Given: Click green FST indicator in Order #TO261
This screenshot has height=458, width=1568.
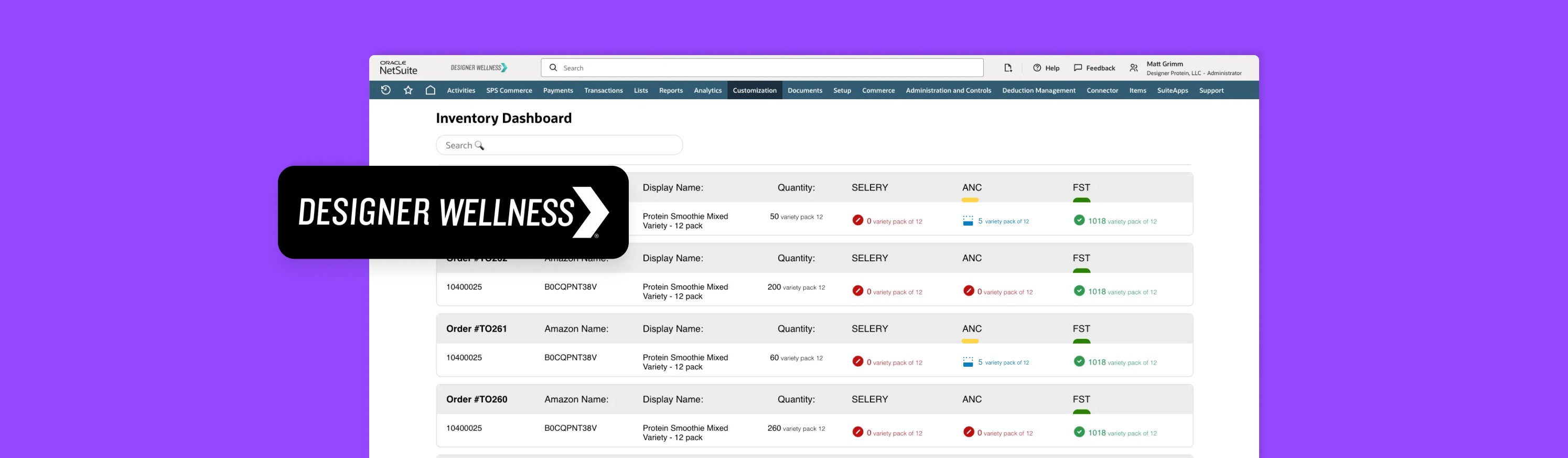Looking at the screenshot, I should pyautogui.click(x=1082, y=341).
